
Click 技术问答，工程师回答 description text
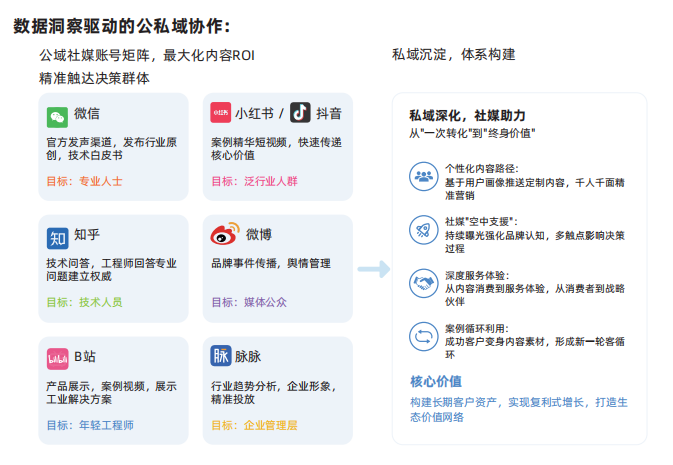(x=112, y=270)
